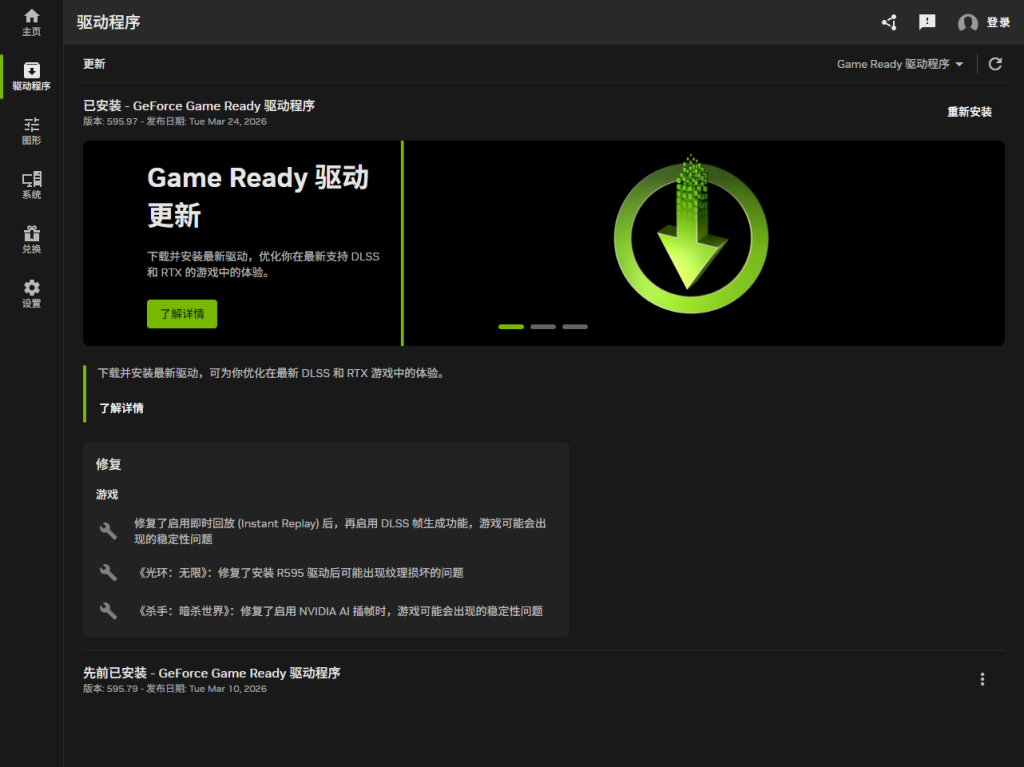Screen dimensions: 1024x767
Task: Click the green 了解详情 banner button
Action: point(182,314)
